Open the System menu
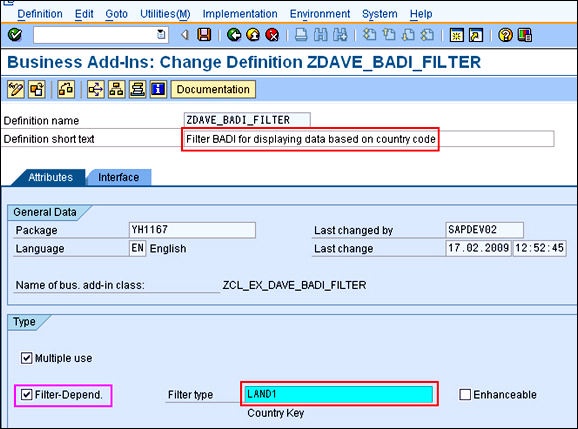 coord(380,14)
